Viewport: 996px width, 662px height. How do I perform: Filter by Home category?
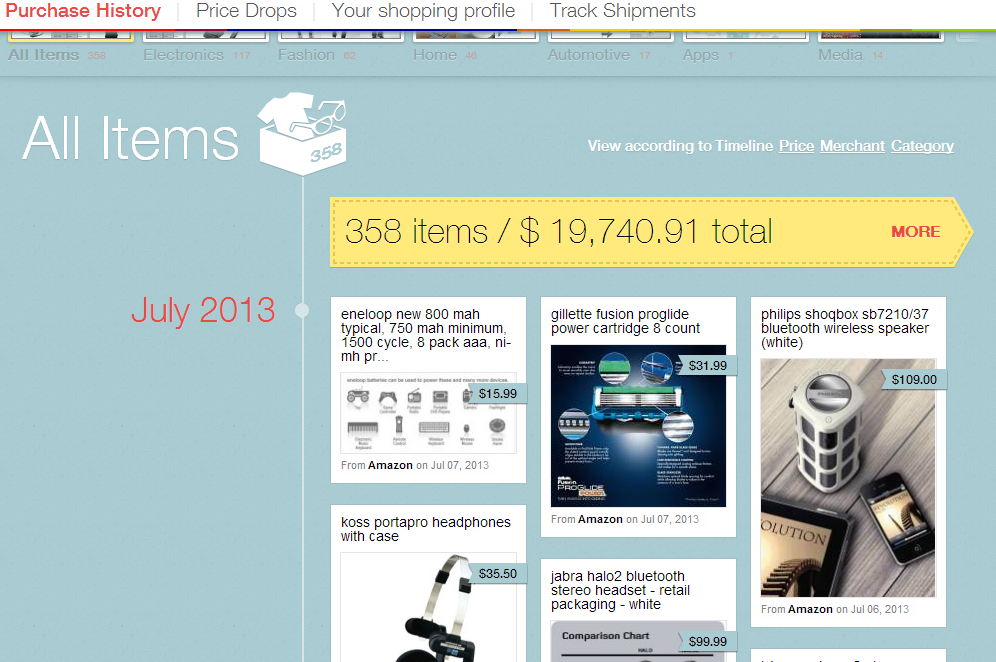[x=445, y=55]
